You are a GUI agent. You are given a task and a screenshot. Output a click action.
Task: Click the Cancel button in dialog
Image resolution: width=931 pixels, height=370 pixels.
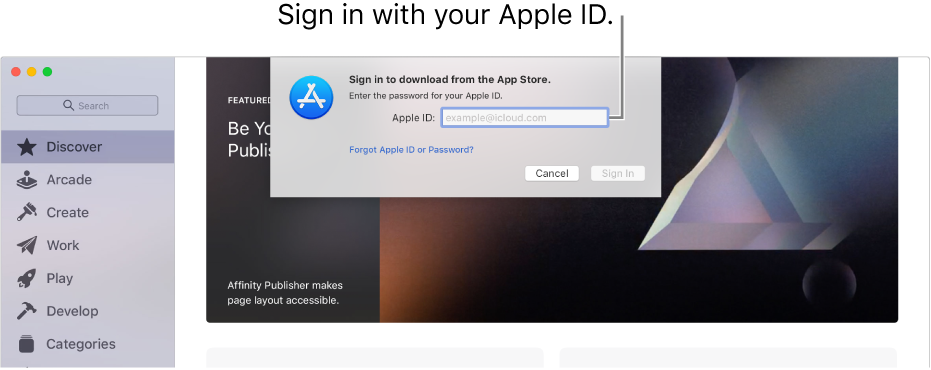[552, 173]
